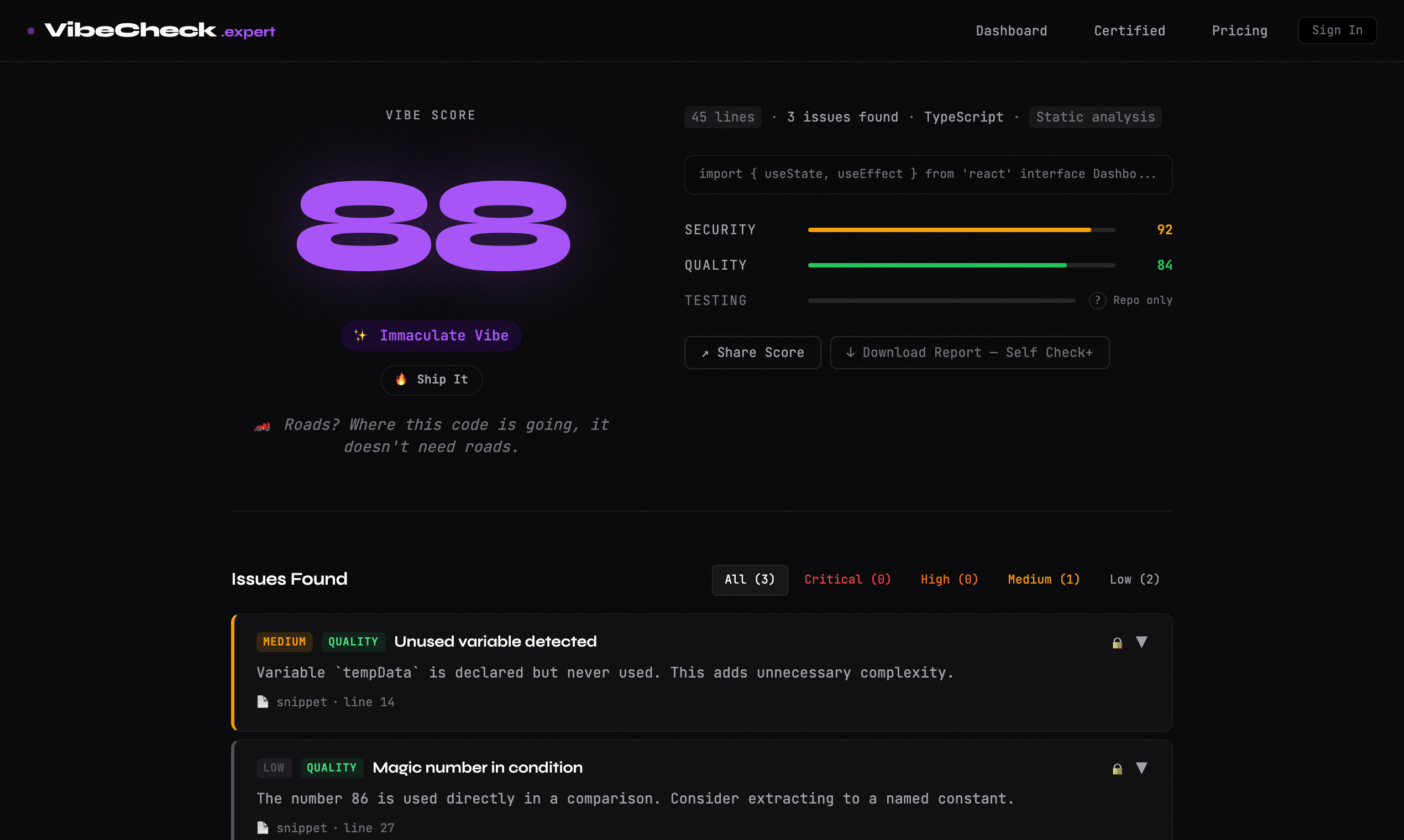Screen dimensions: 1404x840
Task: Click the snippet file icon on line 14 issue
Action: click(x=262, y=701)
